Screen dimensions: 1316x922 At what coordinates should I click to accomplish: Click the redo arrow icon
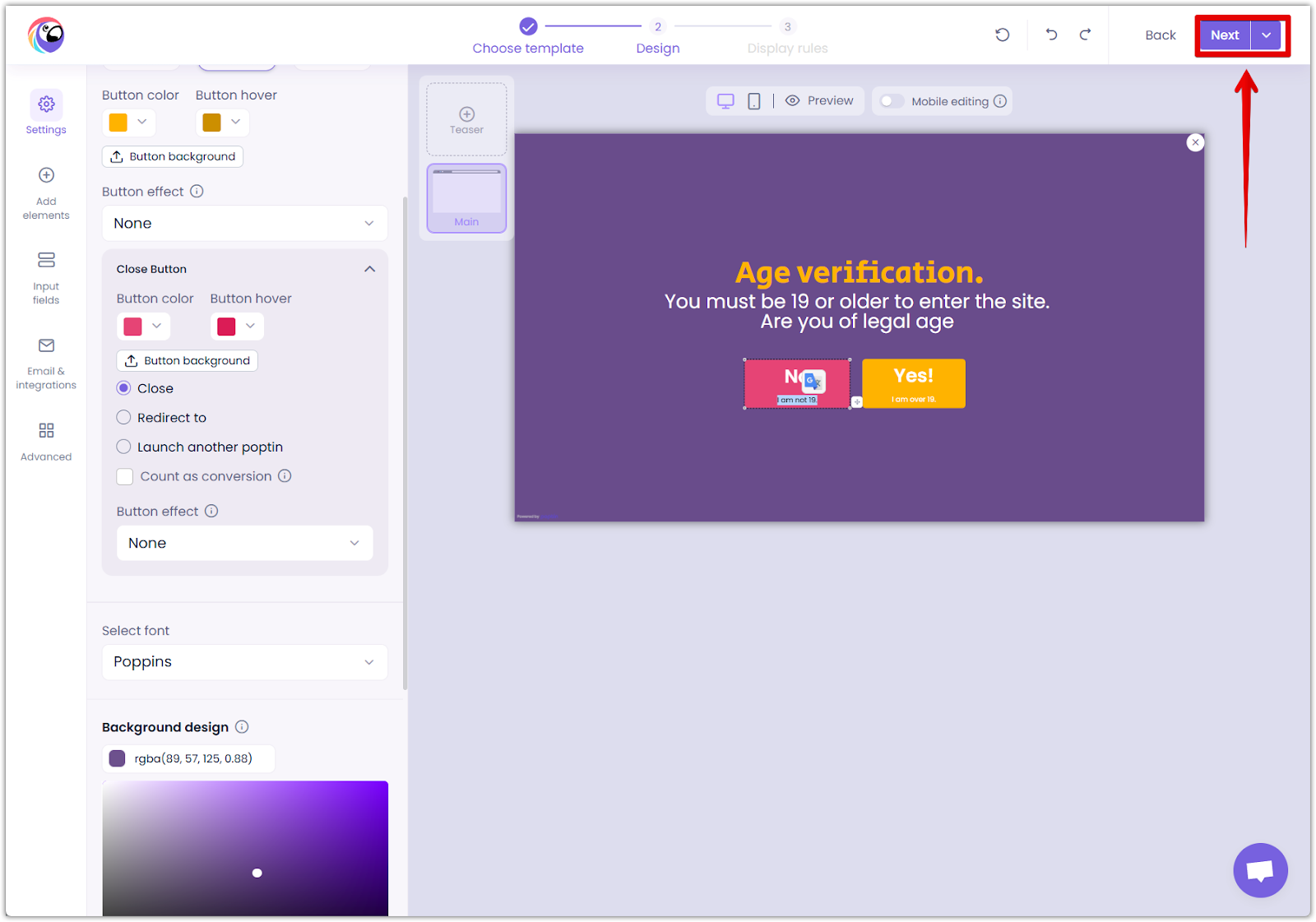coord(1085,35)
